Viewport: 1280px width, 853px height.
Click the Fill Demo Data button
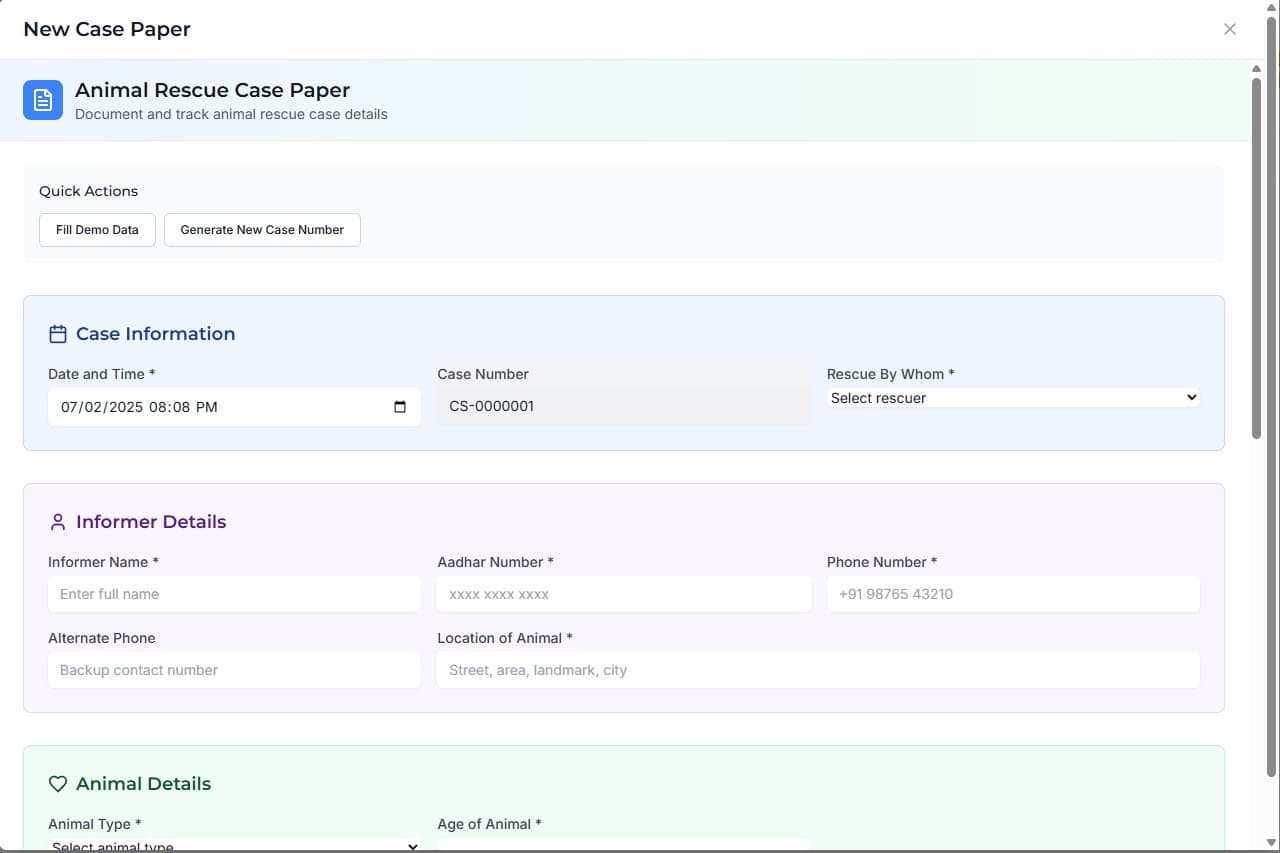(97, 230)
